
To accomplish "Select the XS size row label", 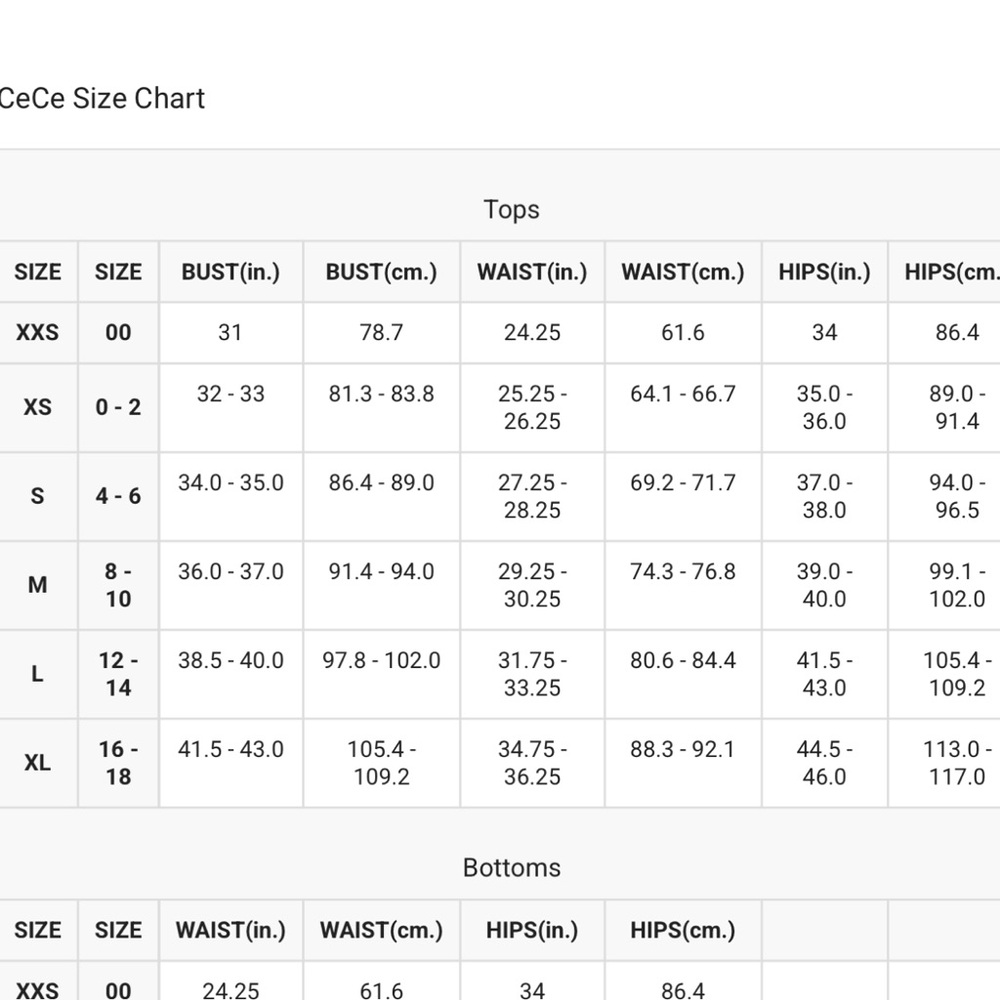I will (38, 408).
